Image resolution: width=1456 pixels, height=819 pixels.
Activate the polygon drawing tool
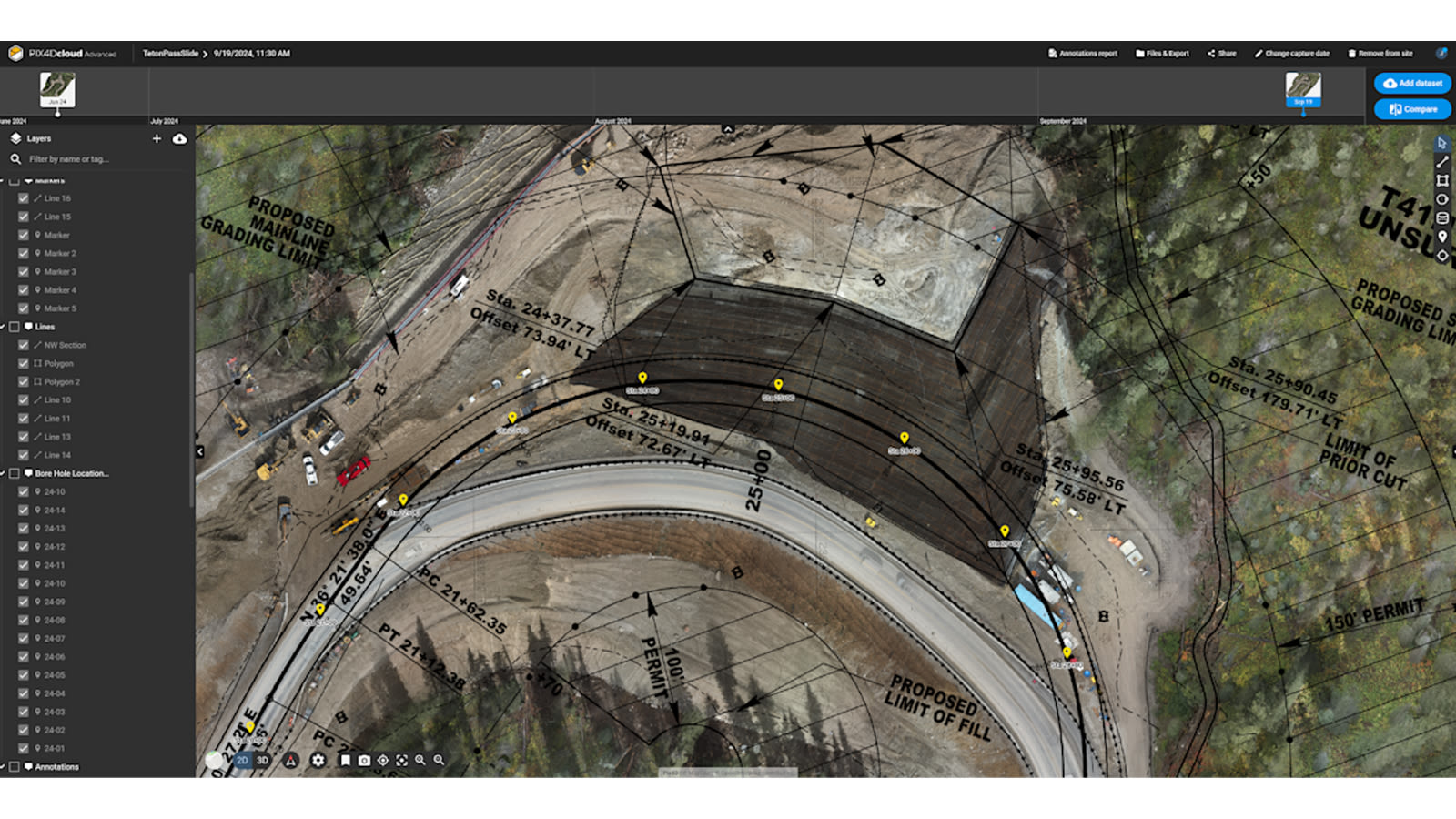click(x=1442, y=181)
